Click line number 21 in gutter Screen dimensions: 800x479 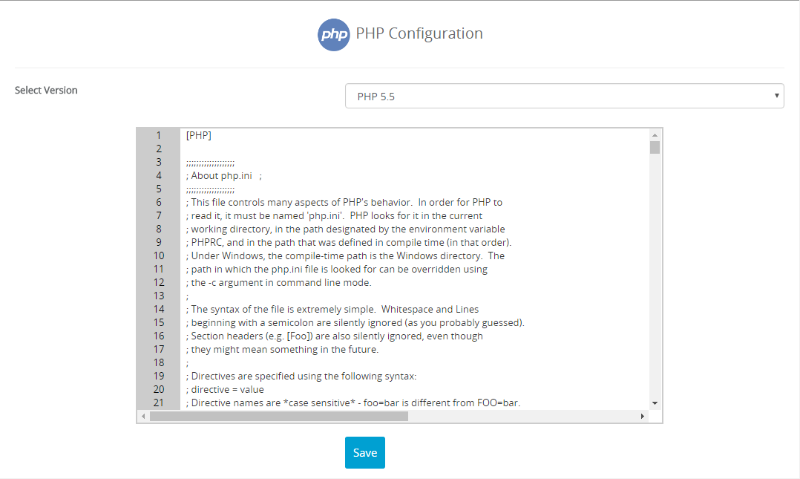click(x=159, y=402)
